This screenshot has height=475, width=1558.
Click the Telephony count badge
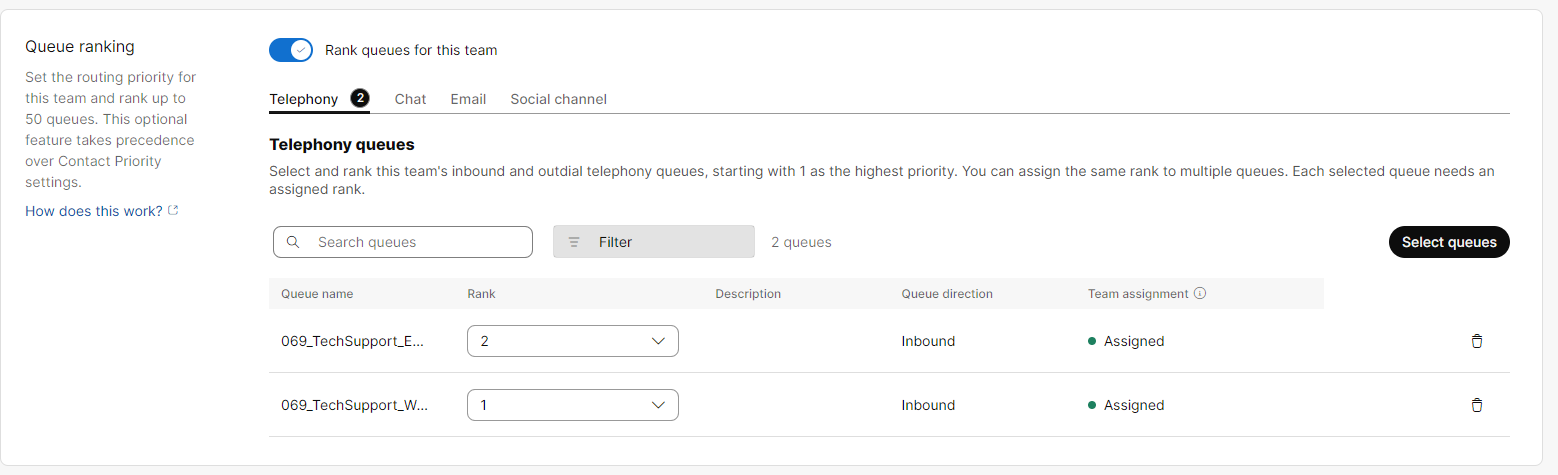360,99
